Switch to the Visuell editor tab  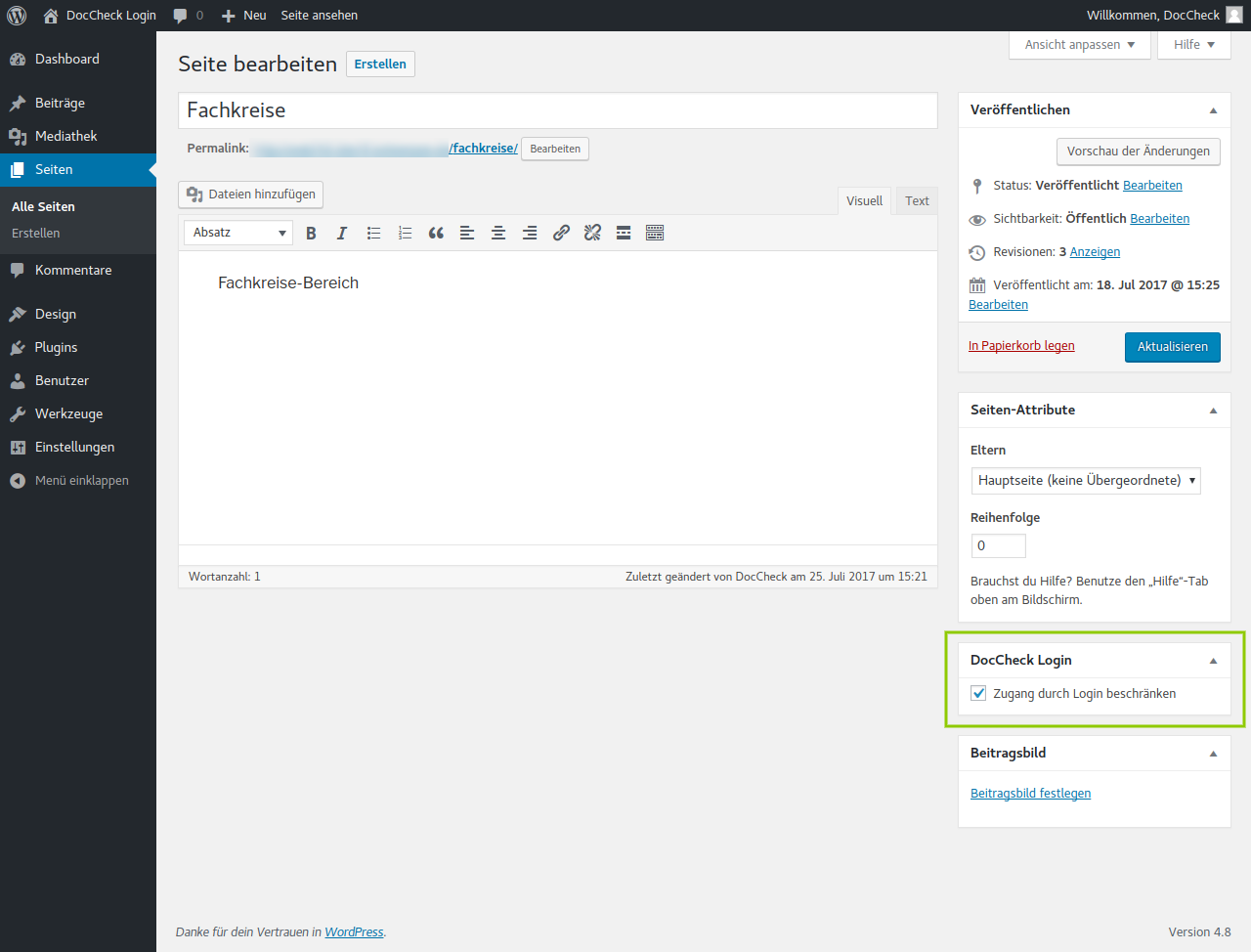point(864,201)
